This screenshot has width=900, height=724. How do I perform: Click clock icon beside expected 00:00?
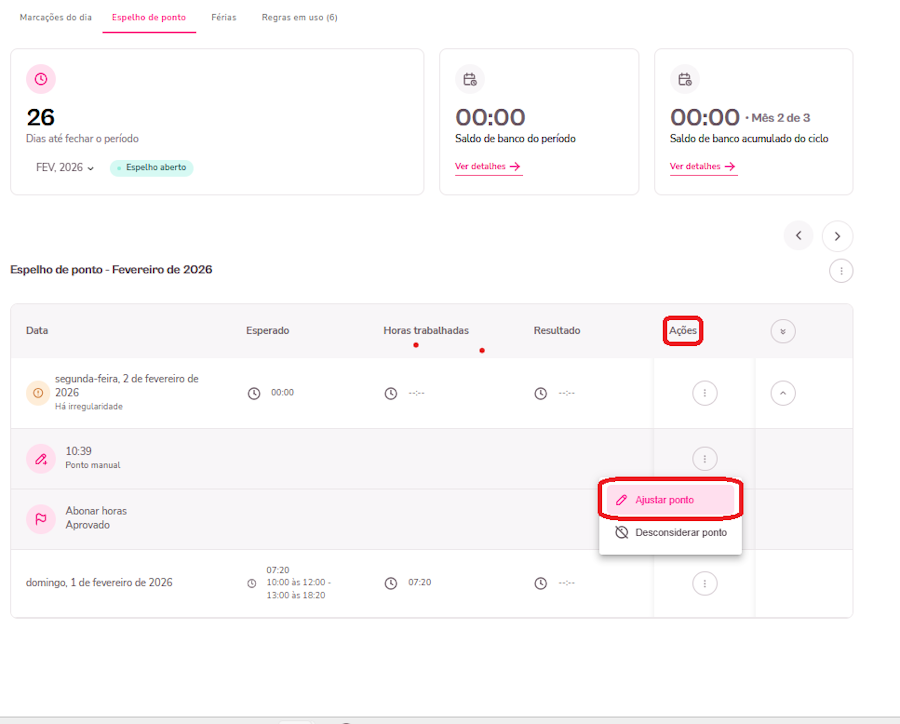point(254,393)
